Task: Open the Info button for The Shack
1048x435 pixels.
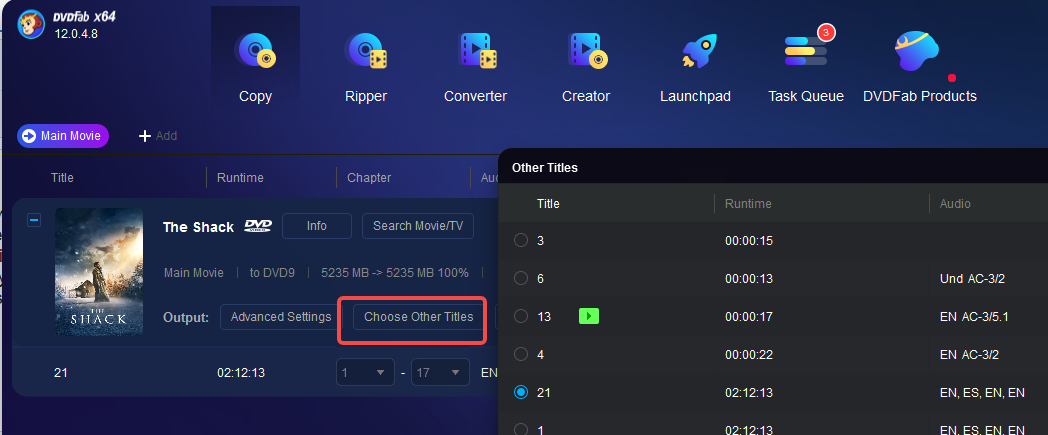Action: tap(317, 226)
